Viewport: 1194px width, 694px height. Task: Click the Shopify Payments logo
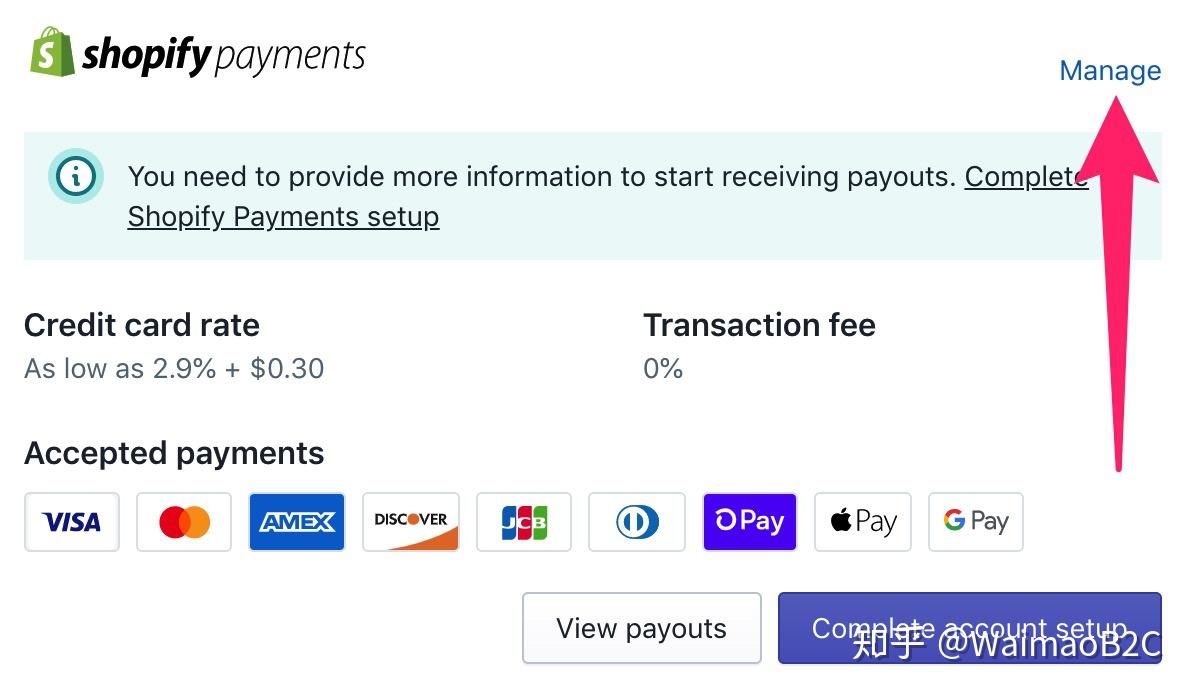coord(196,55)
